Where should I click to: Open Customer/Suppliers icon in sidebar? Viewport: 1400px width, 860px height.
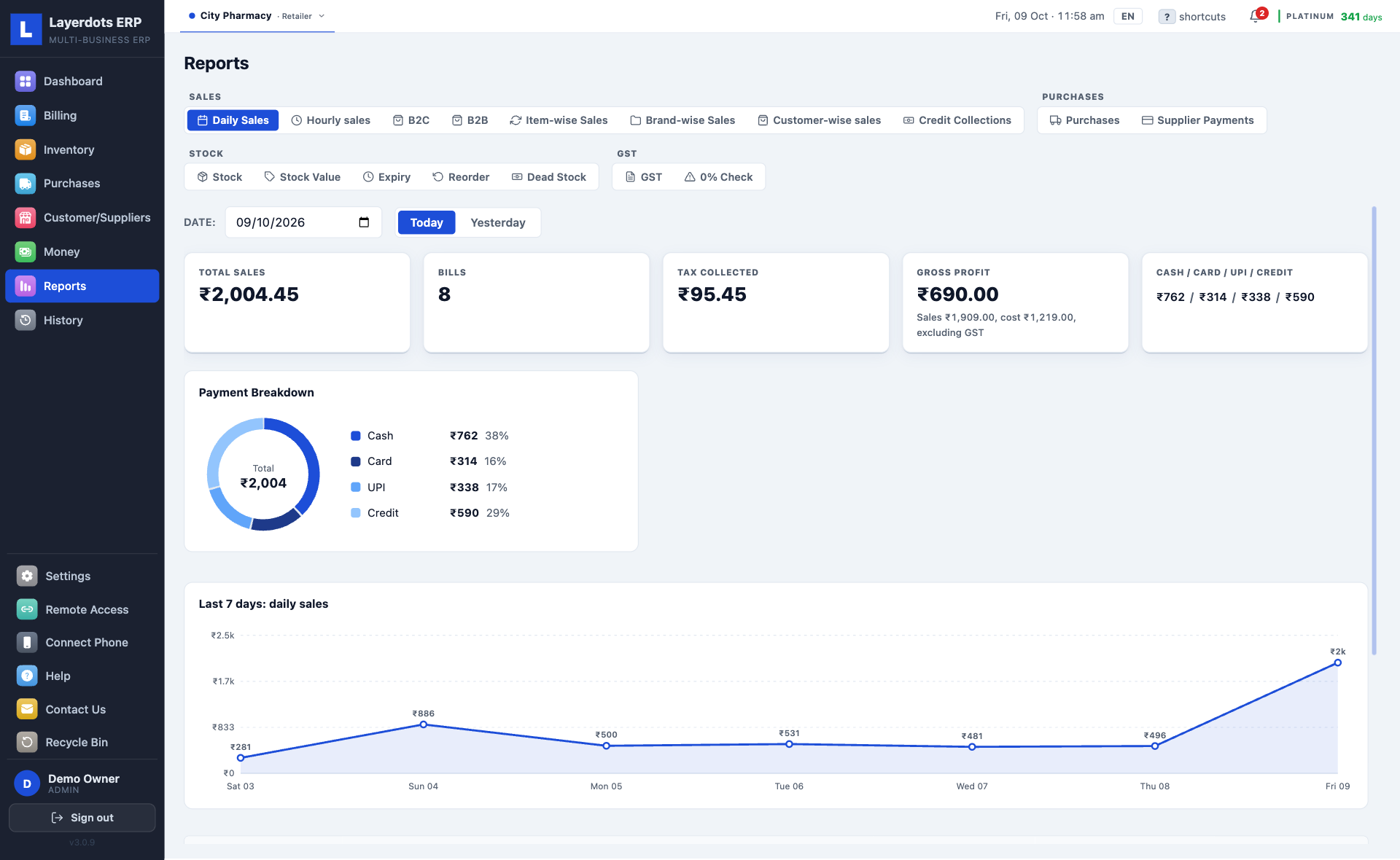point(26,217)
